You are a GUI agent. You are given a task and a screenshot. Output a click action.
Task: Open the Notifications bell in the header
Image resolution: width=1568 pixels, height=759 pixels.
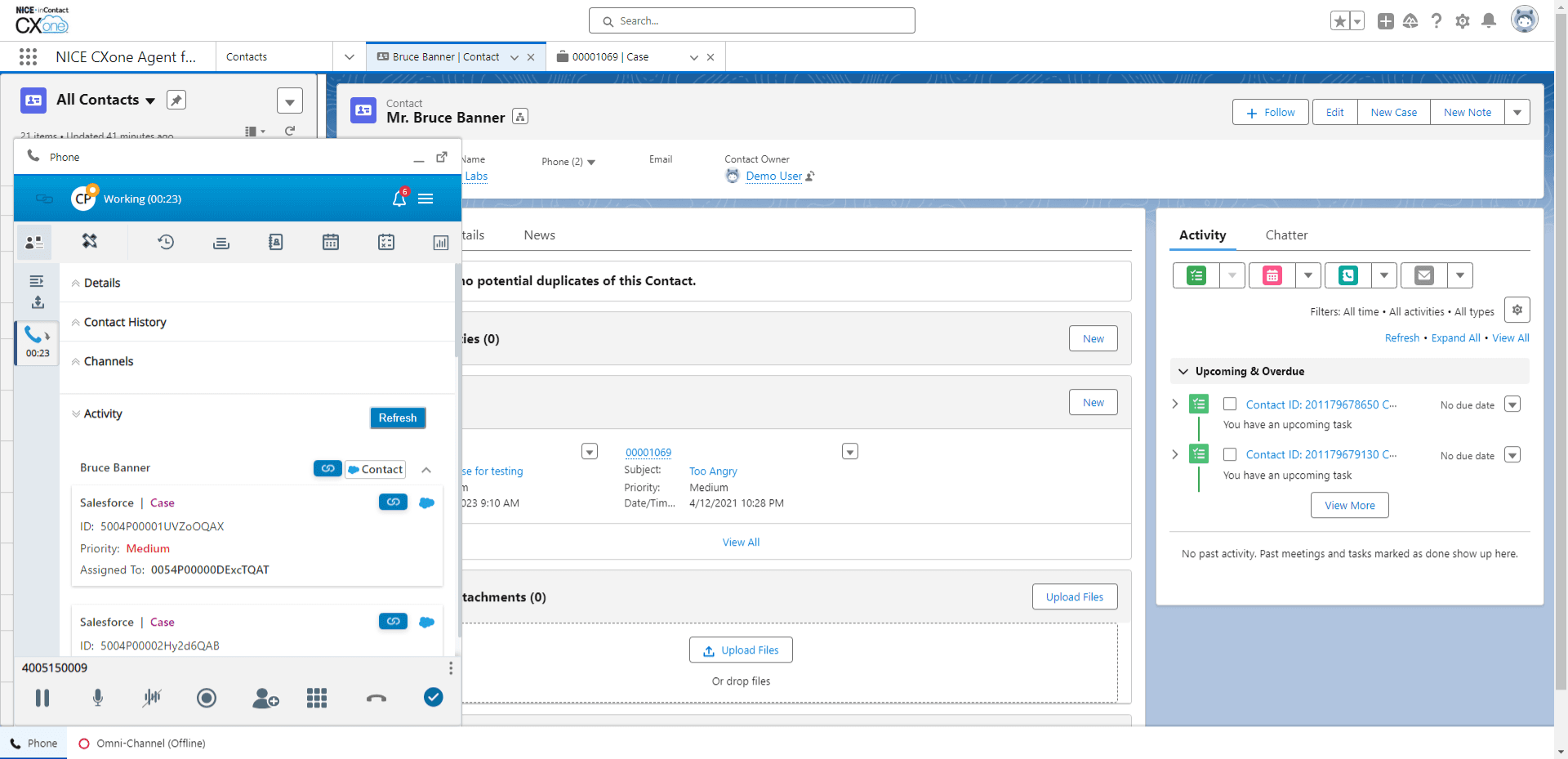pyautogui.click(x=1489, y=21)
